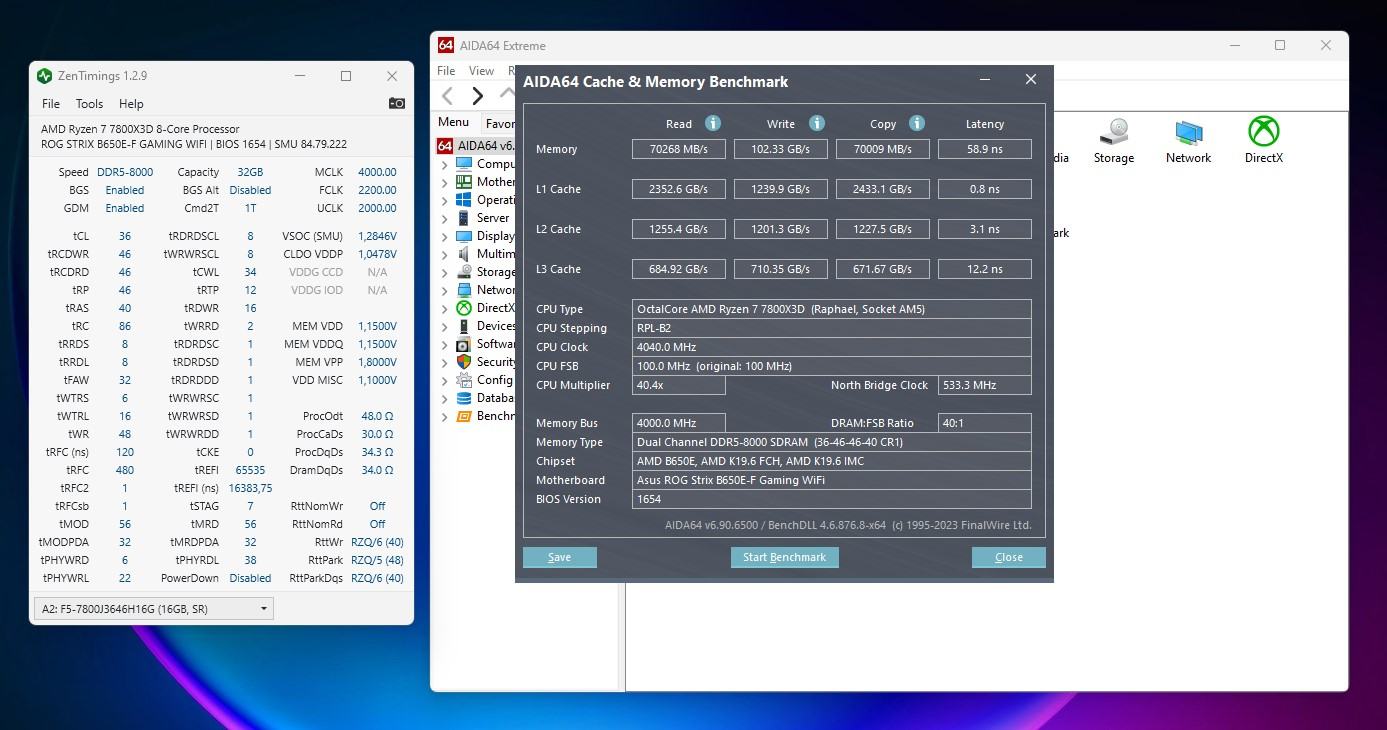Click the ZenTimings app logo icon
1387x730 pixels.
pos(44,76)
